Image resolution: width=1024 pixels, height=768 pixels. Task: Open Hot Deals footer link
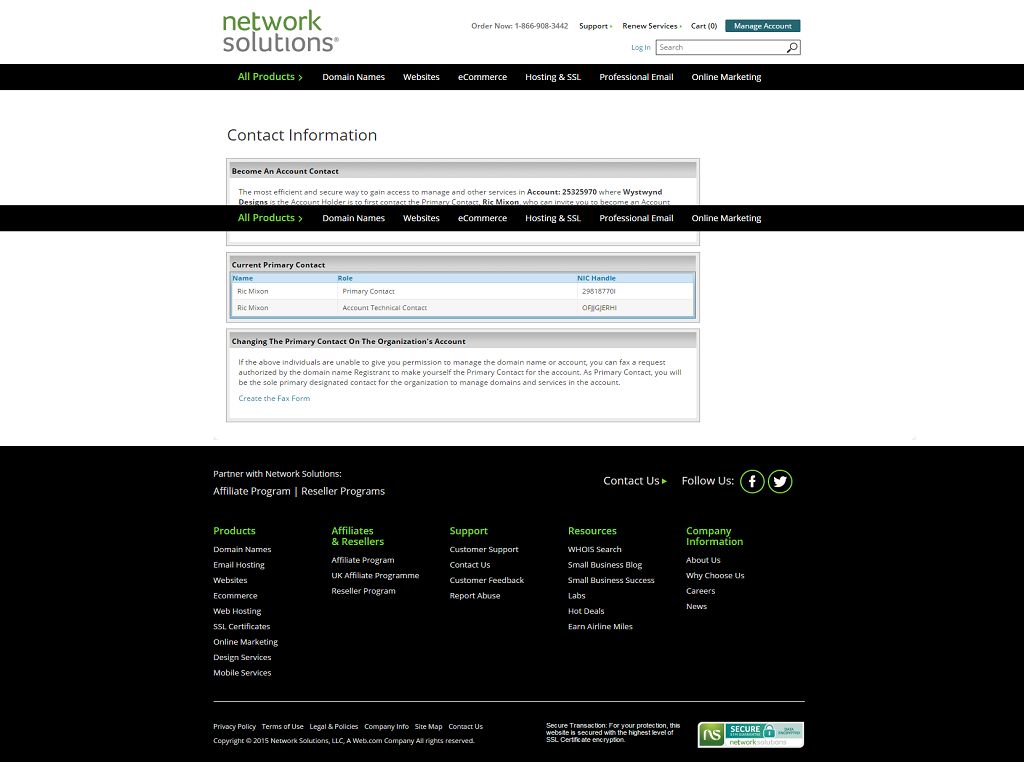pos(586,611)
